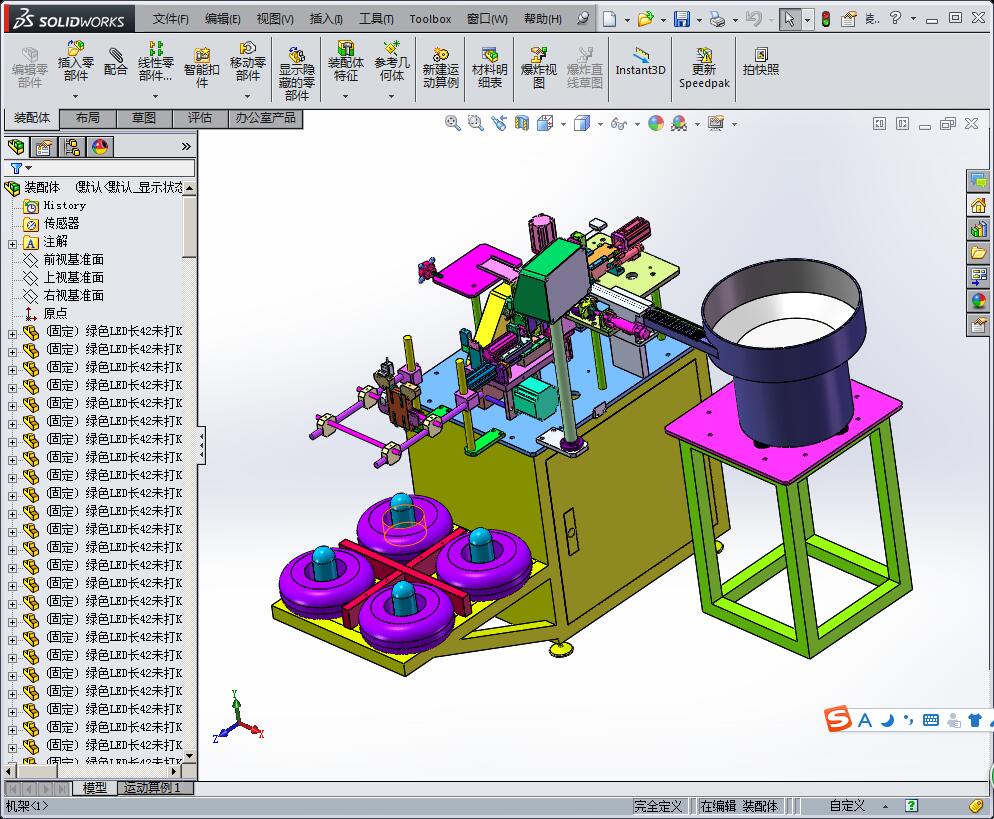Open the Appearances task pane color ball
The height and width of the screenshot is (819, 994).
[978, 301]
